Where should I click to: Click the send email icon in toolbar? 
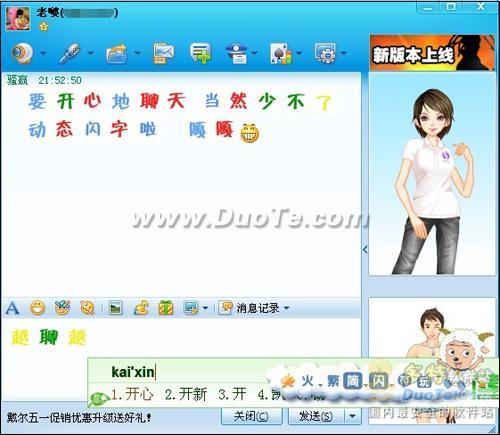[163, 53]
